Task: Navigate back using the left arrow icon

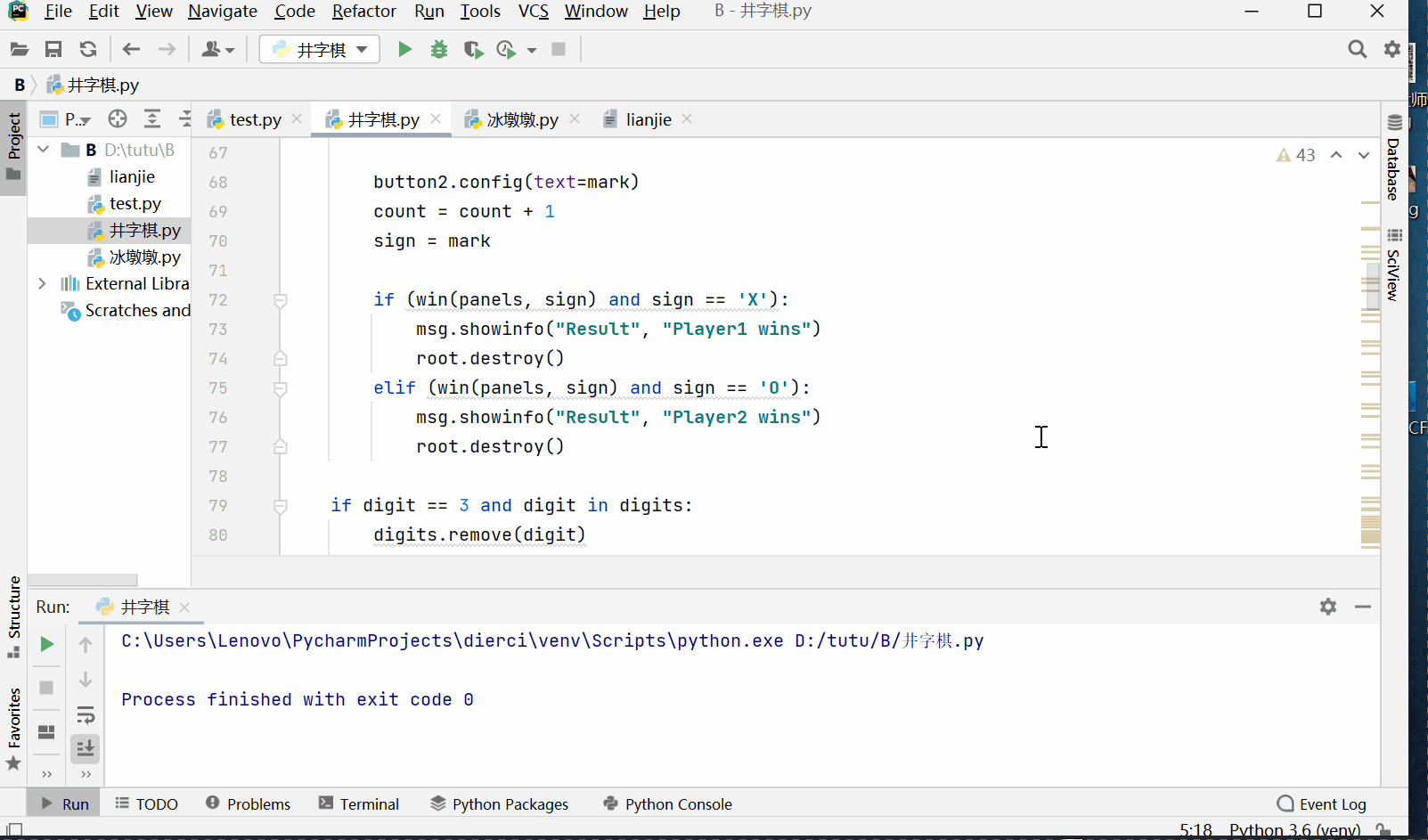Action: click(x=132, y=50)
